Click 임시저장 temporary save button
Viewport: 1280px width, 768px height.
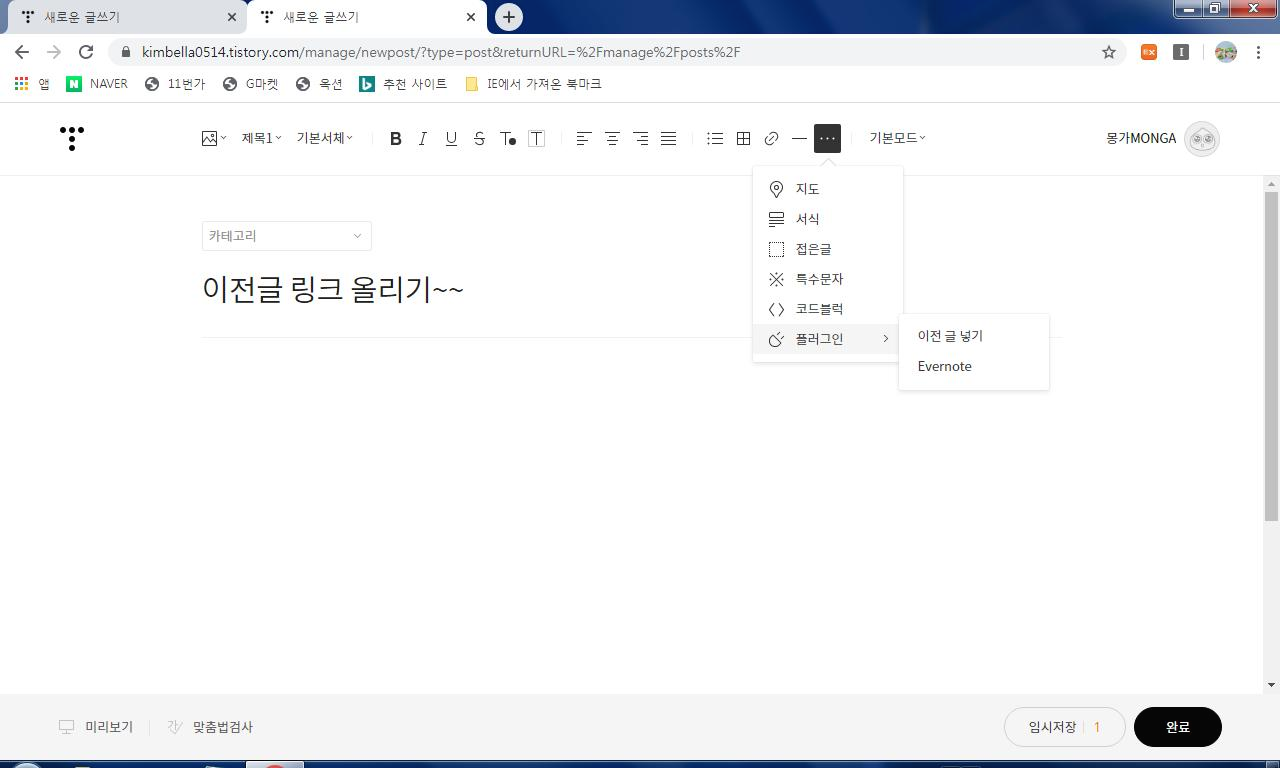coord(1052,727)
